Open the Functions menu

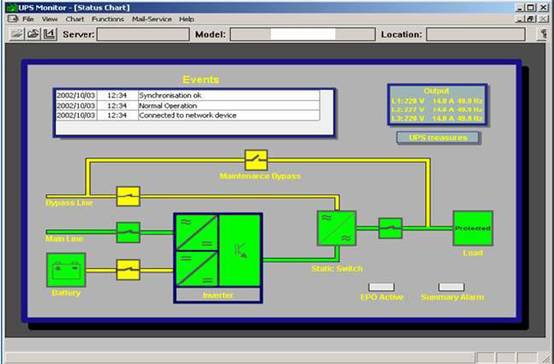coord(108,19)
